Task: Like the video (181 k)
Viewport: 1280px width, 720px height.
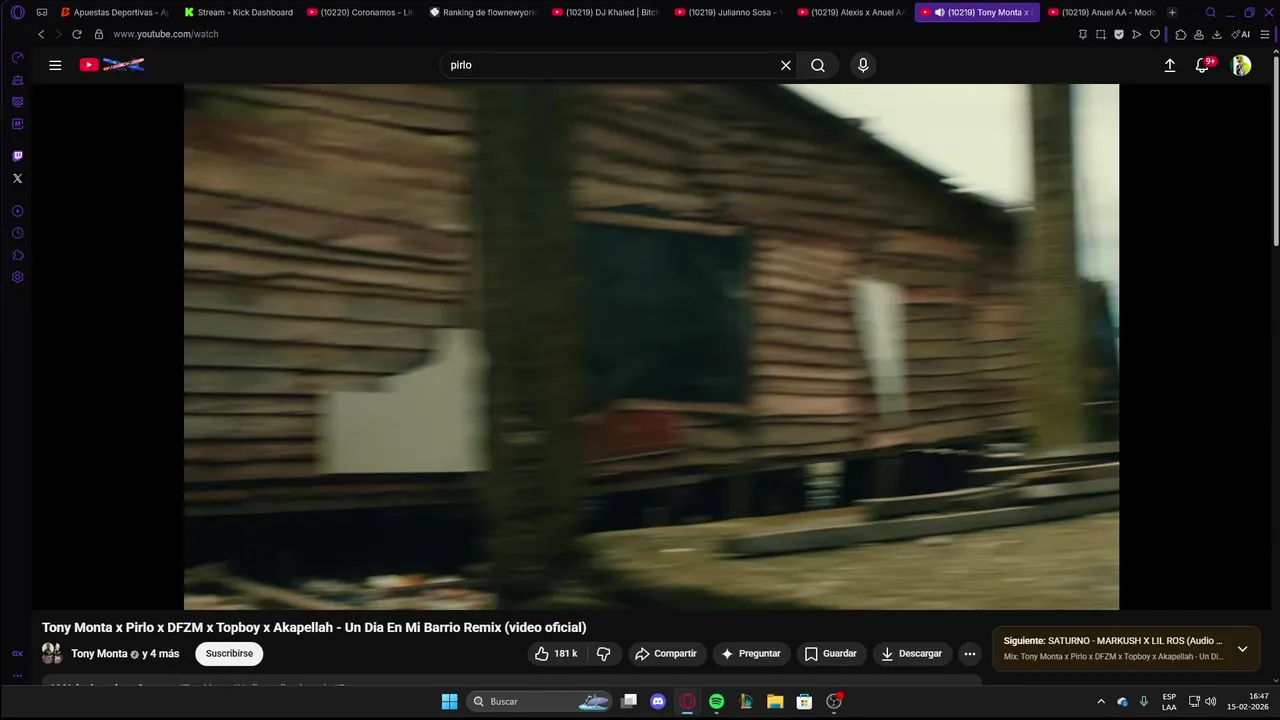Action: [556, 654]
